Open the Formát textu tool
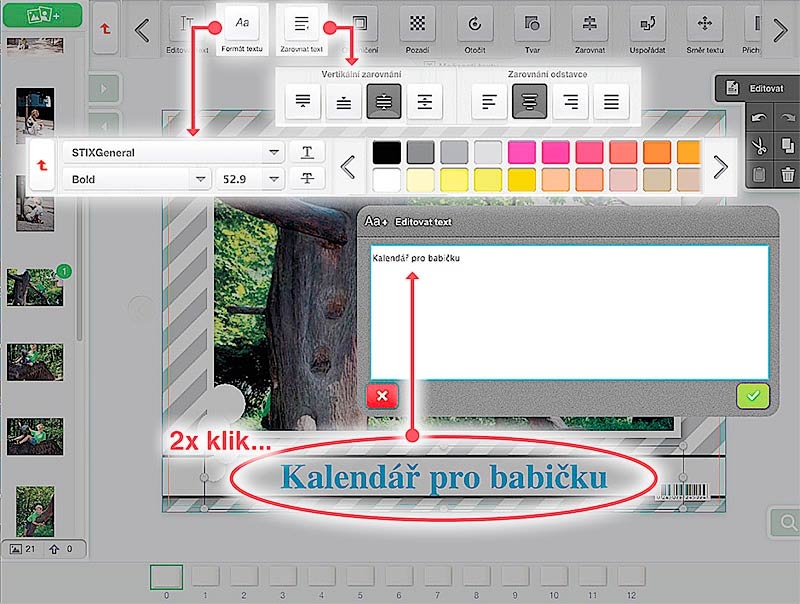Screen dimensions: 800x604 coord(242,29)
